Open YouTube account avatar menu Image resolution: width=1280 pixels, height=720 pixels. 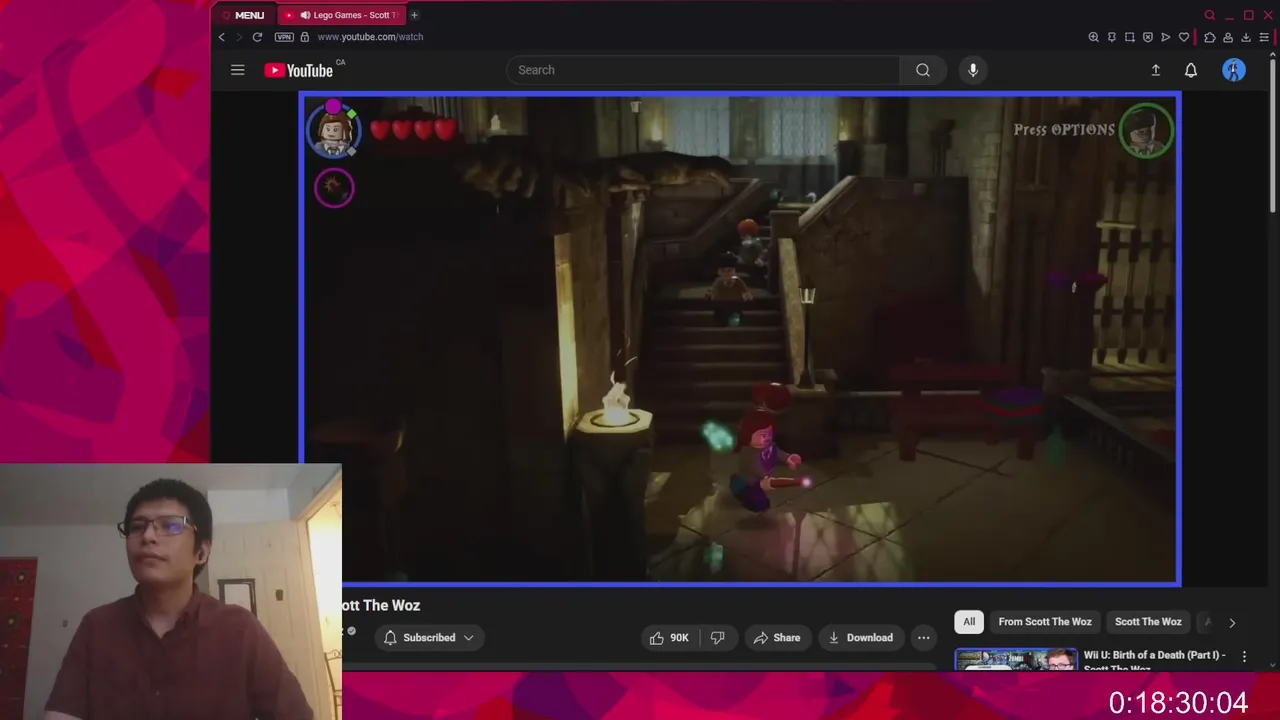point(1234,70)
